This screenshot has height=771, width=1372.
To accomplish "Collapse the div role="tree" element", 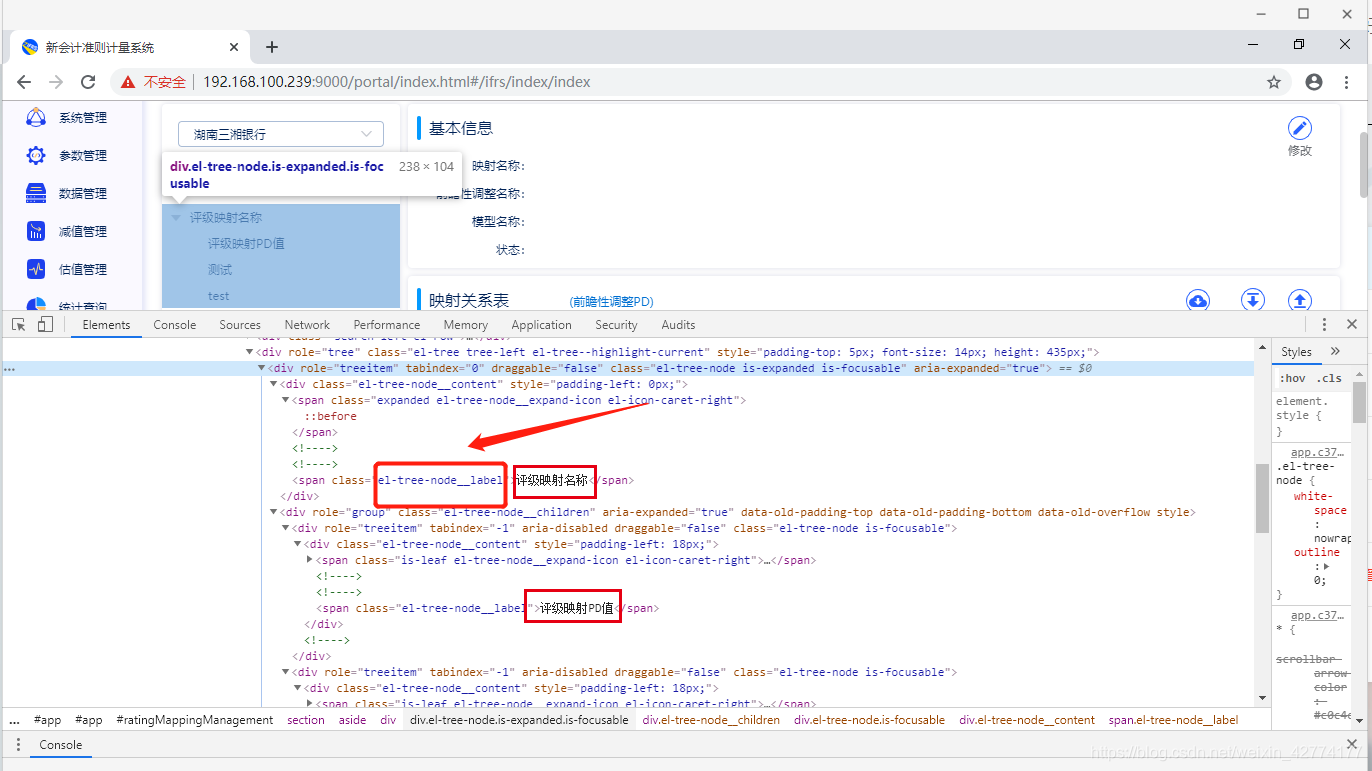I will pyautogui.click(x=250, y=352).
